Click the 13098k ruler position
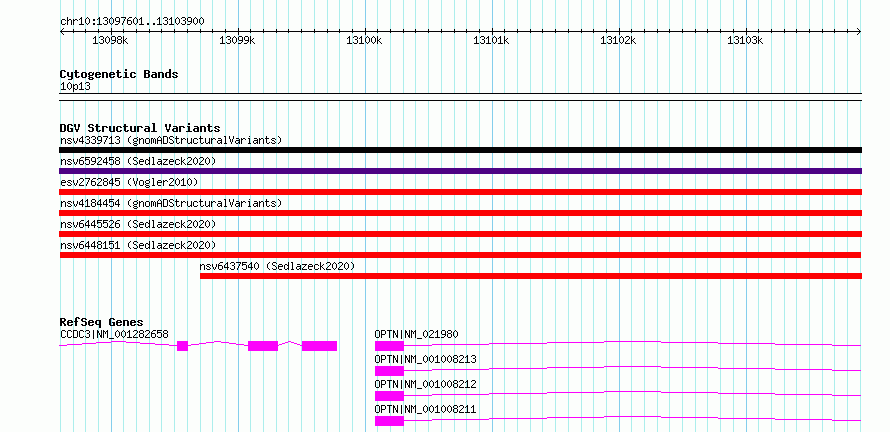 tap(110, 40)
